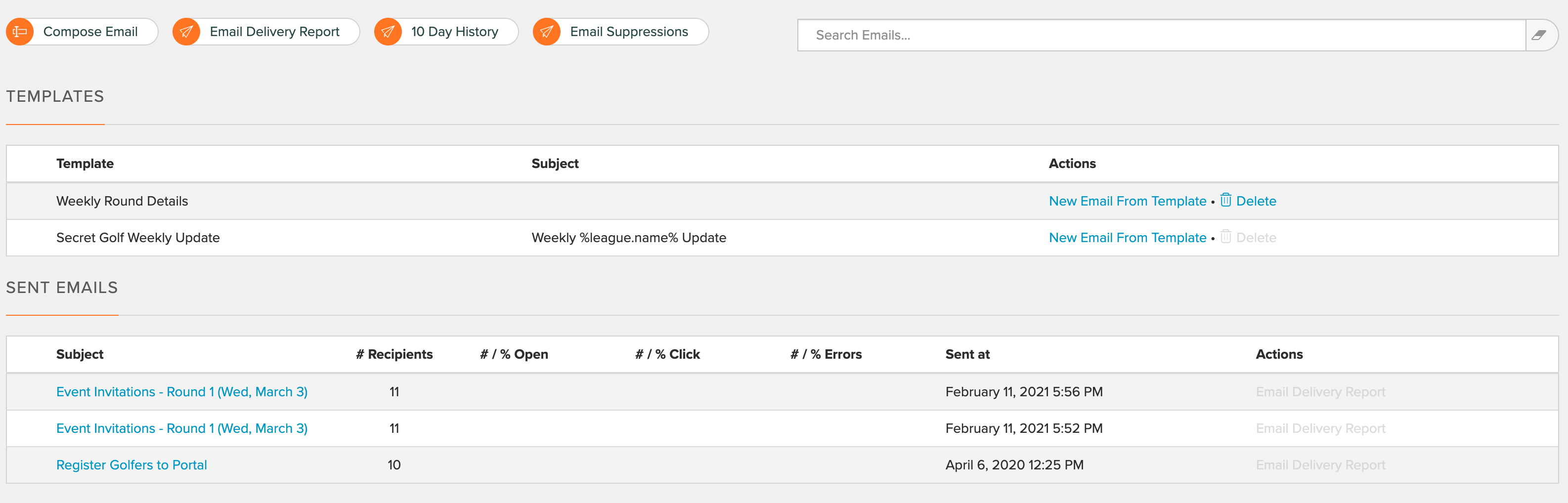Click trash icon for Weekly Round Details
This screenshot has width=1568, height=503.
tap(1225, 200)
